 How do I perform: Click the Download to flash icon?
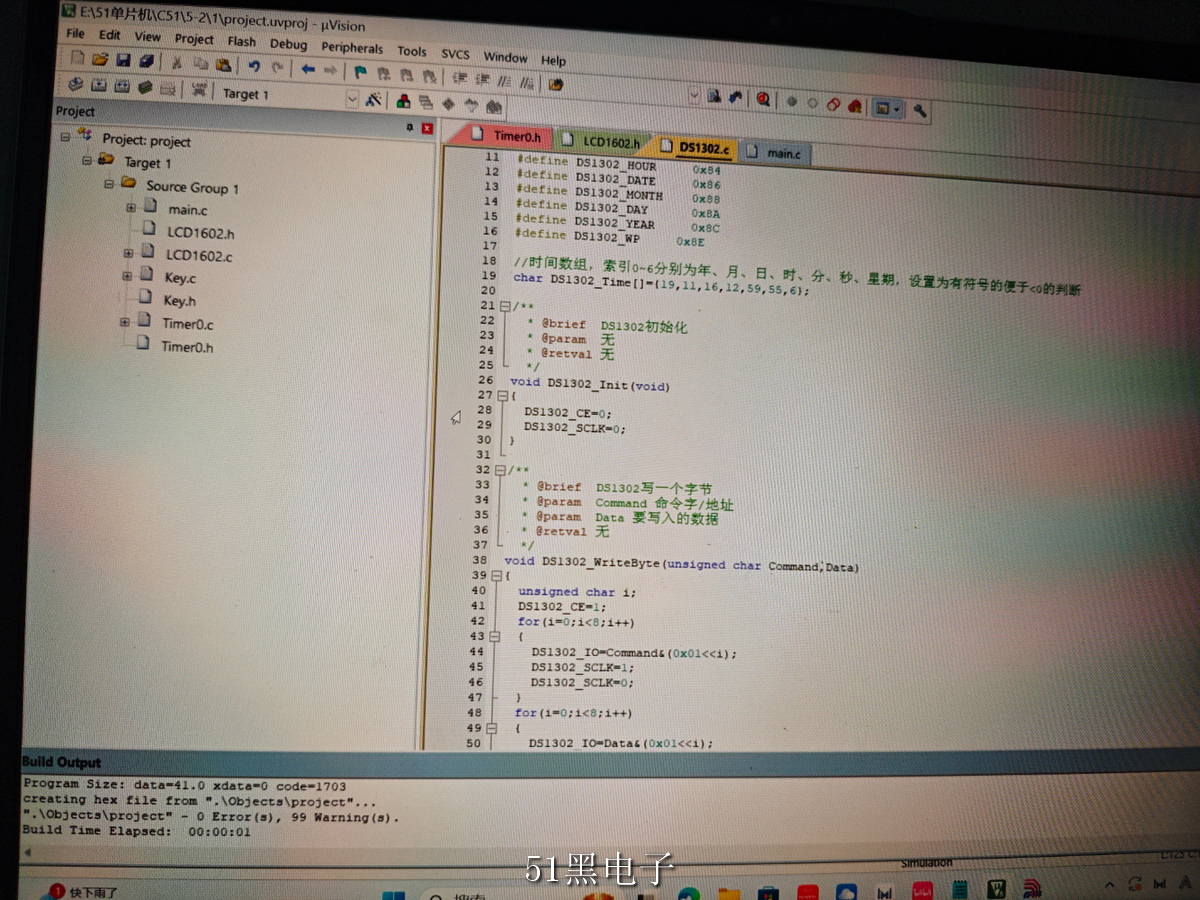[199, 91]
